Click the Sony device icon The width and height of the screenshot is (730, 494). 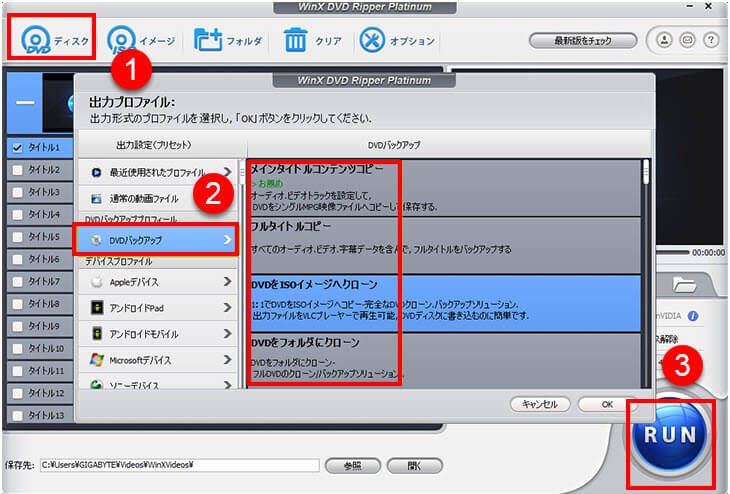point(96,385)
